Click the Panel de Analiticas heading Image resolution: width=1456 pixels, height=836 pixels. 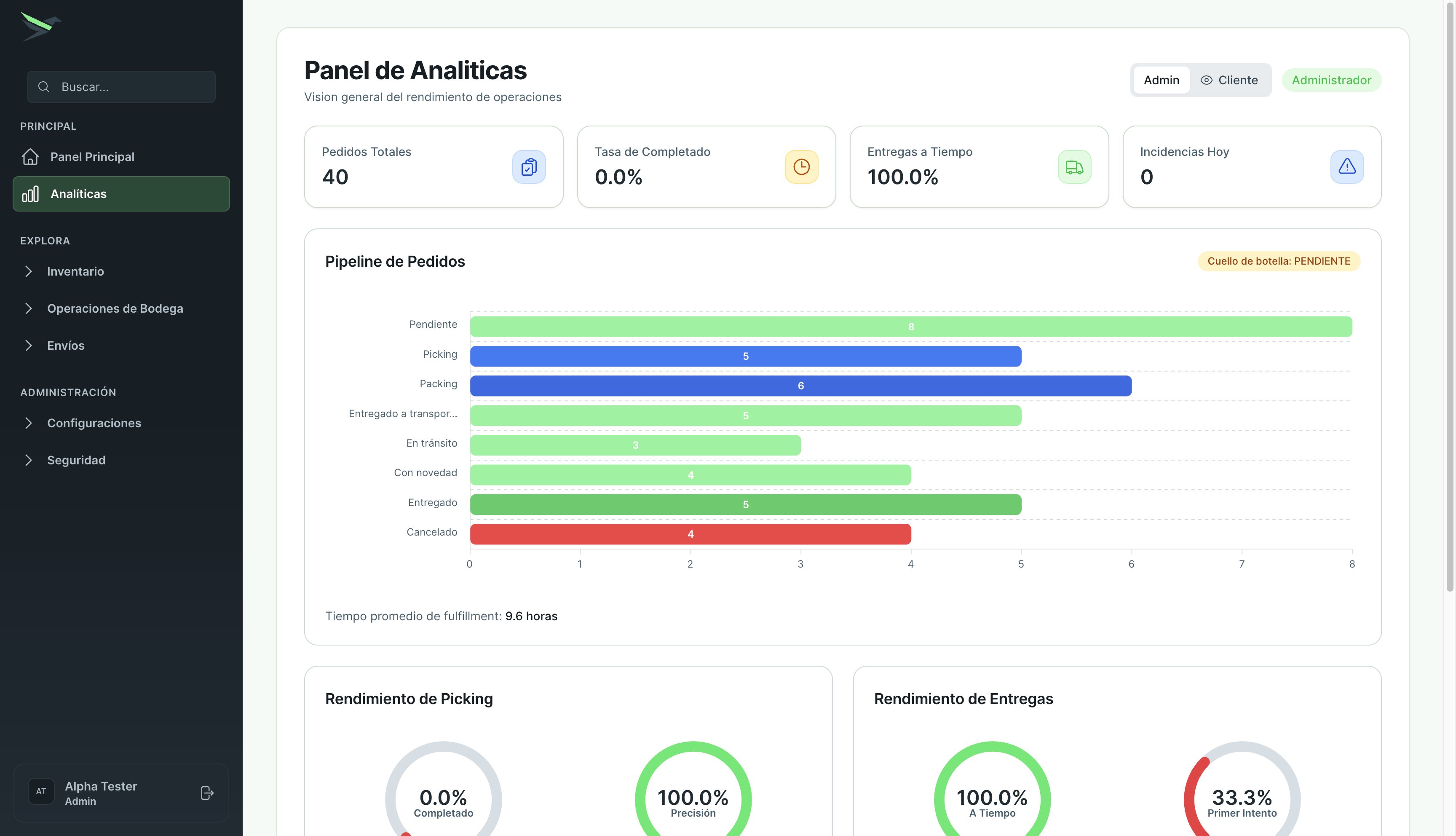[415, 71]
